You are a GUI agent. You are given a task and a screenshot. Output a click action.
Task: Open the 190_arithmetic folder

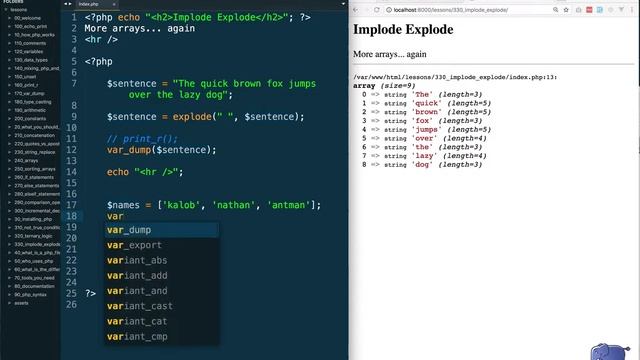(30, 110)
